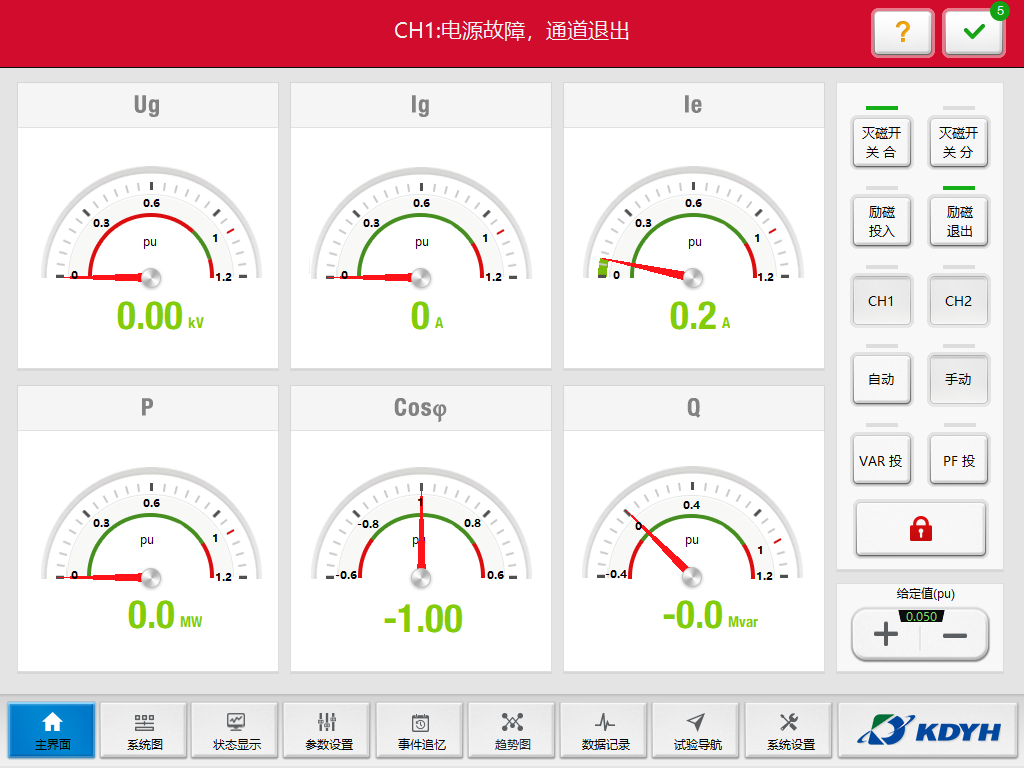Toggle the 灭磁开关合 switch button
Screen dimensions: 1024x768
[881, 142]
